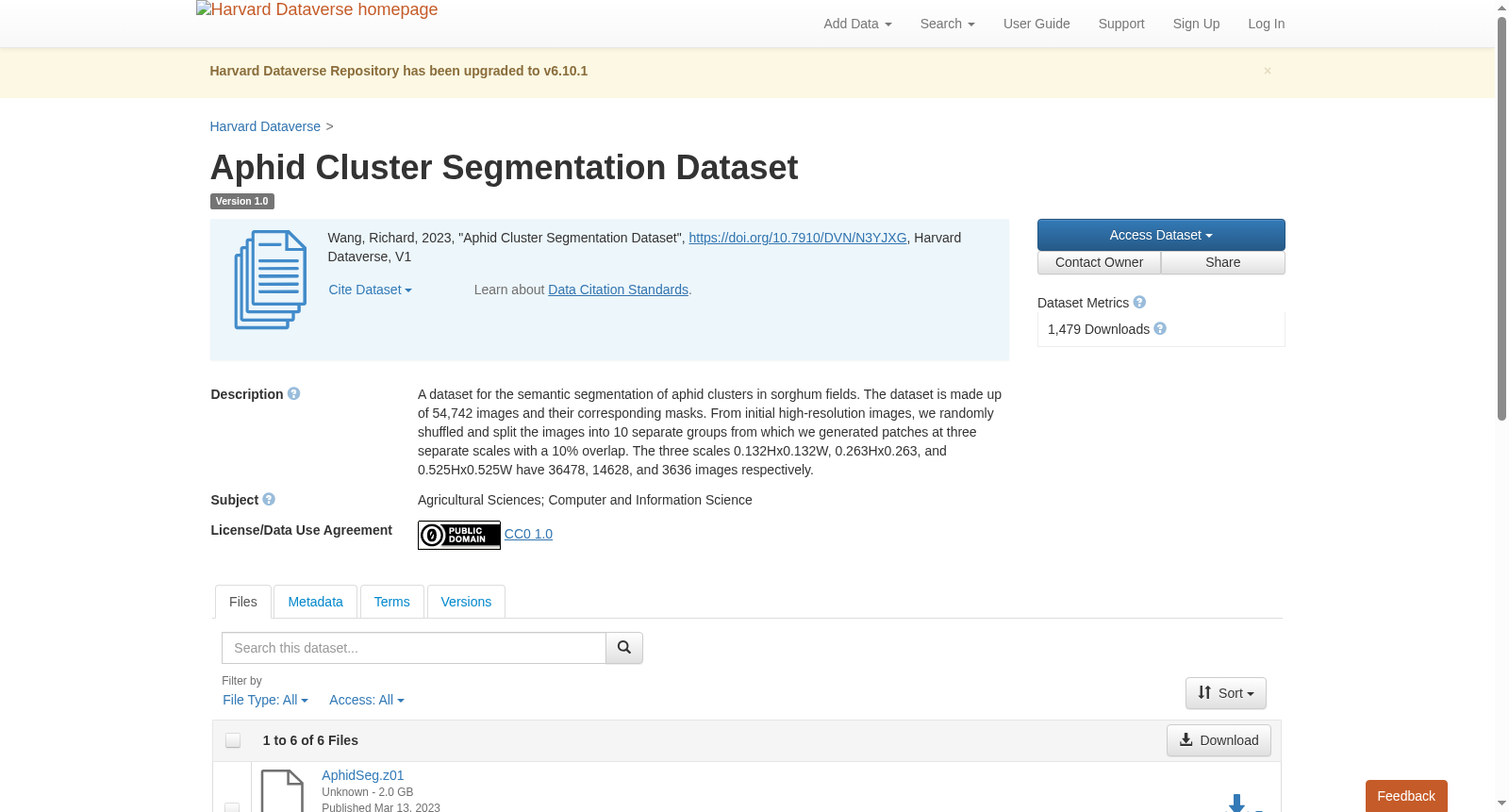Image resolution: width=1509 pixels, height=812 pixels.
Task: Click the help icon beside Subject
Action: (269, 500)
